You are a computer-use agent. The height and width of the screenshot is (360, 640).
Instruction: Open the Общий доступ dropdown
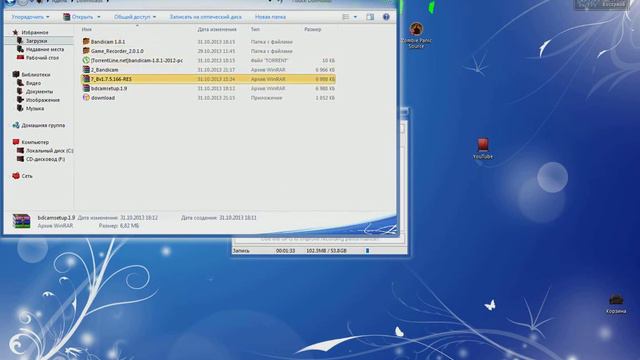135,17
